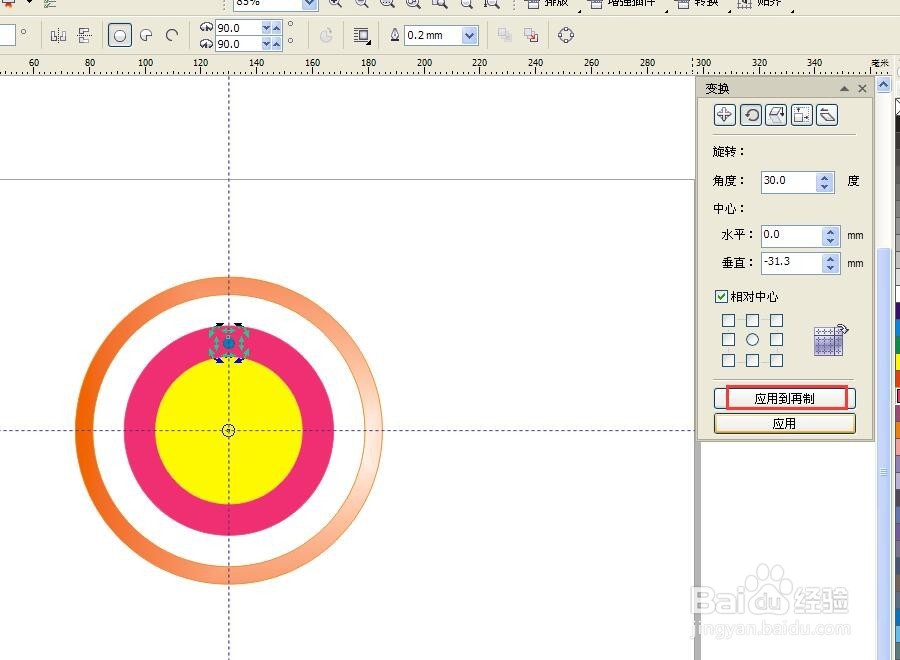Increase the 角度 rotation angle value
Image resolution: width=900 pixels, height=660 pixels.
[825, 178]
